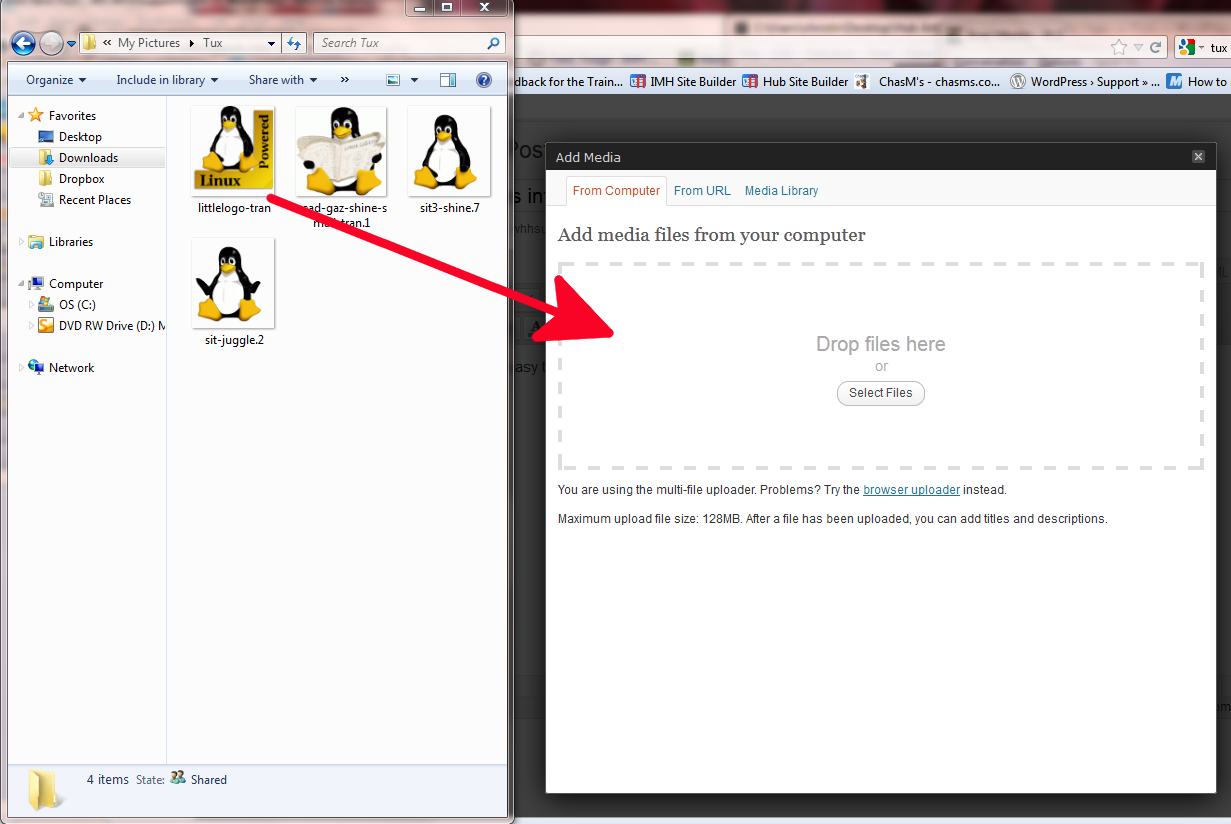Select the sit-juggle.2 penguin thumbnail
The image size is (1231, 824).
pyautogui.click(x=233, y=284)
